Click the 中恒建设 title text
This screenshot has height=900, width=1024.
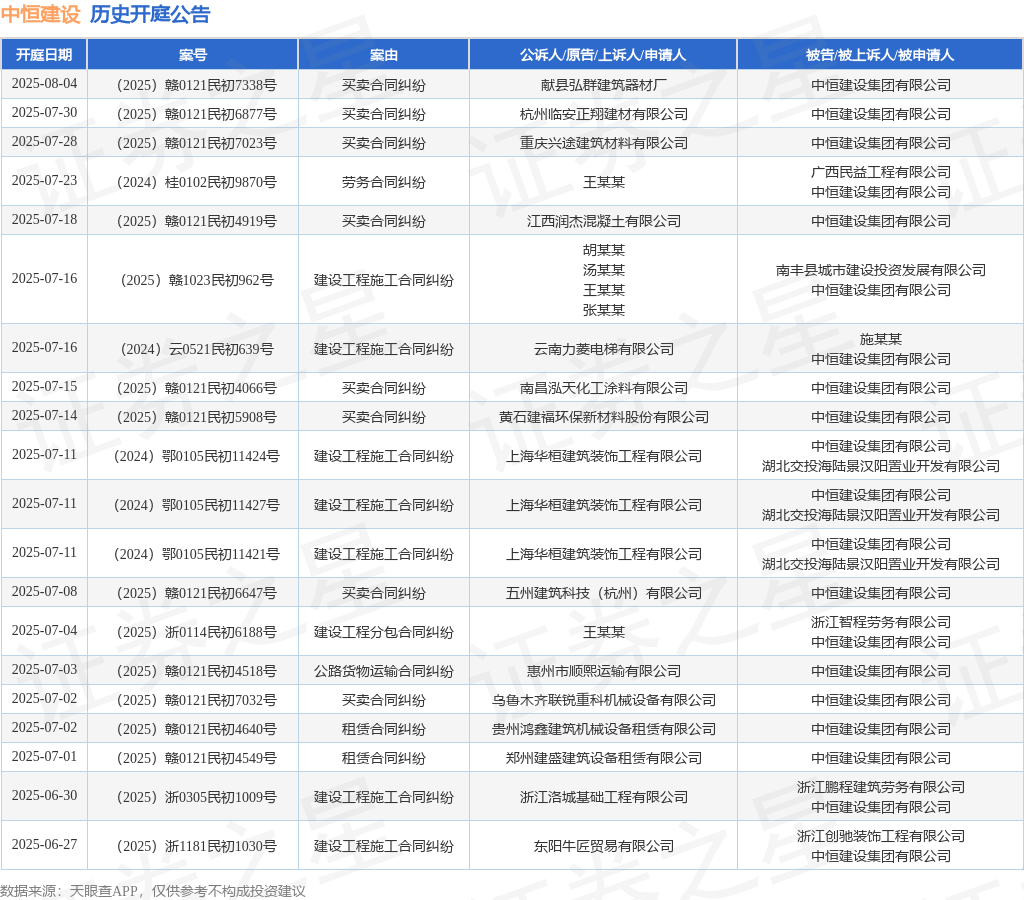[x=40, y=14]
